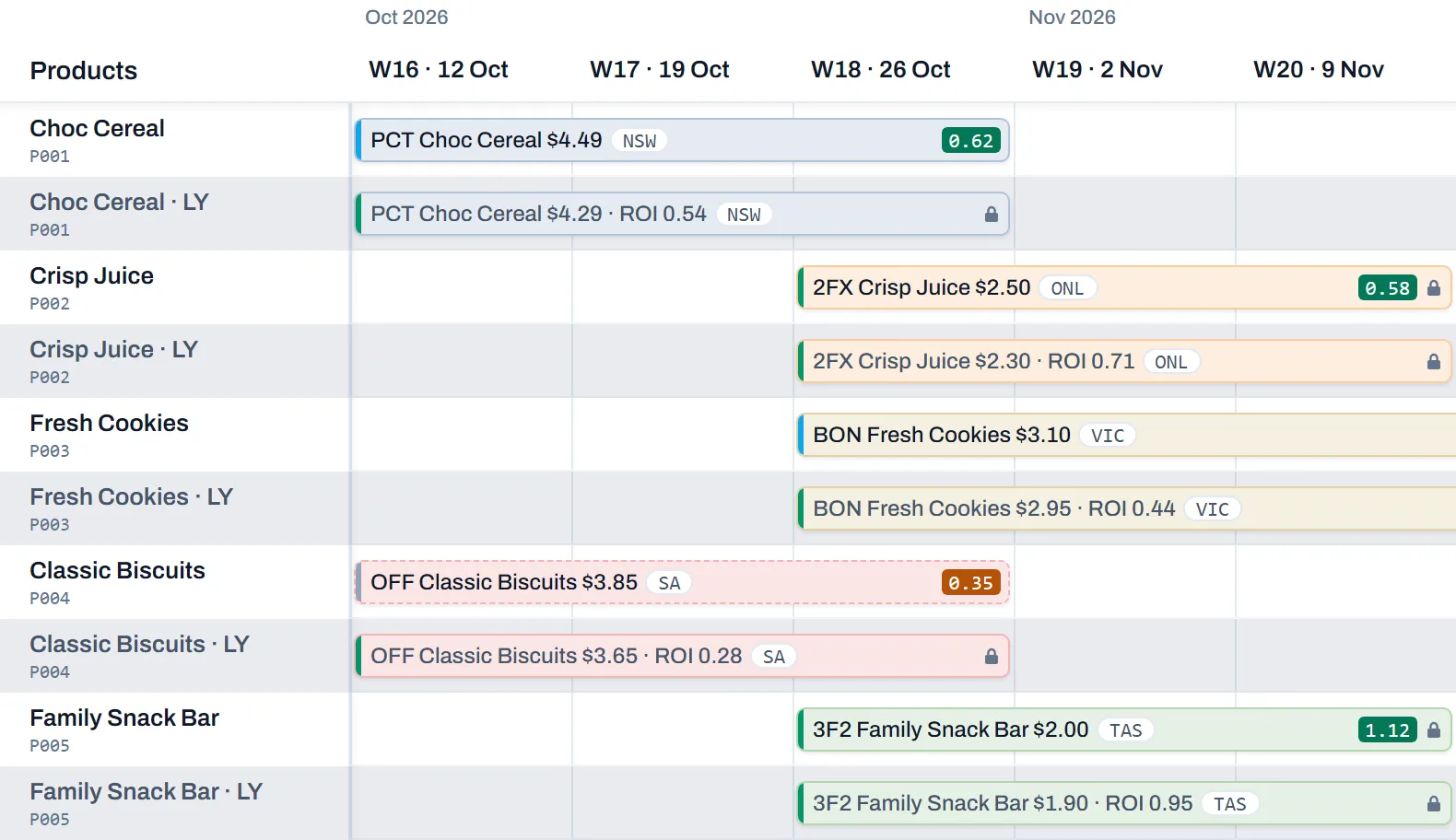The height and width of the screenshot is (840, 1456).
Task: Select the OFF Classic Biscuits $3.65 bar
Action: (683, 656)
